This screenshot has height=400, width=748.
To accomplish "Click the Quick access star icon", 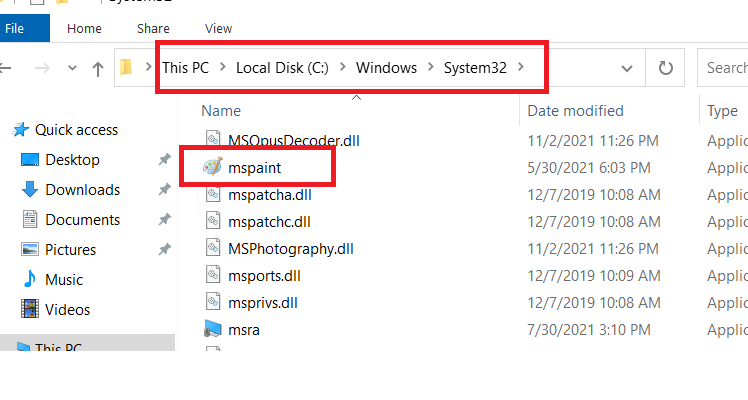I will click(21, 130).
